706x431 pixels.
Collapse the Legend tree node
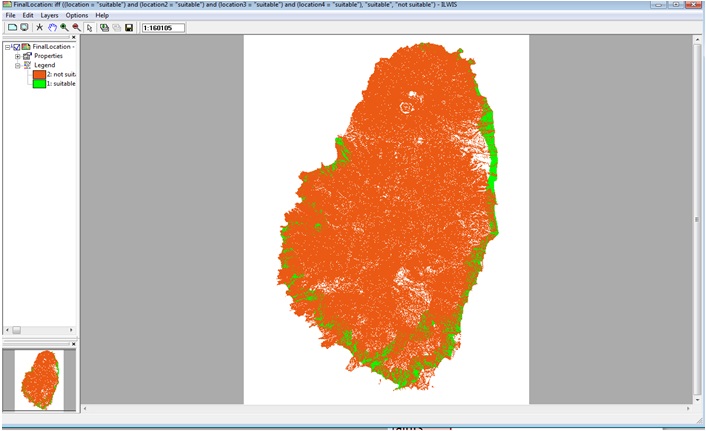coord(17,65)
